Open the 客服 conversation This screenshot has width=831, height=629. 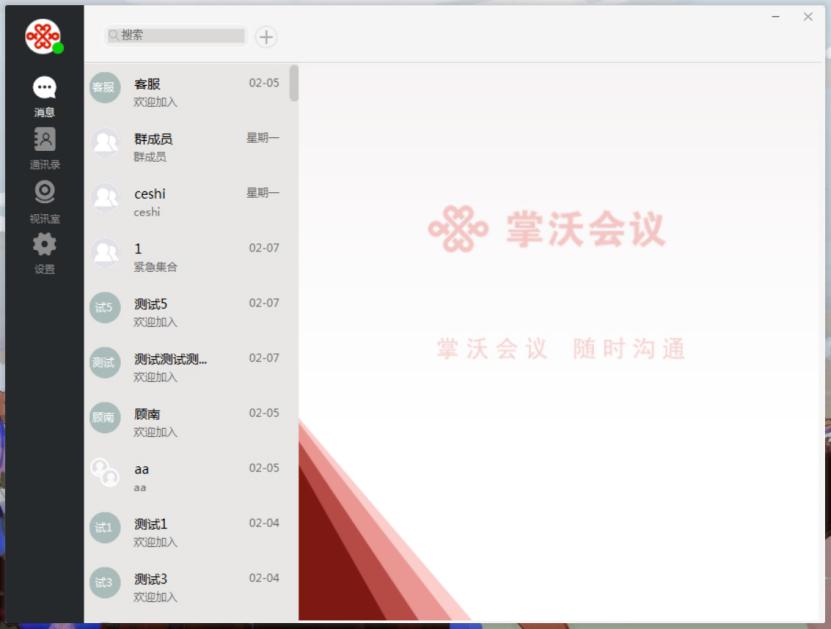click(190, 92)
